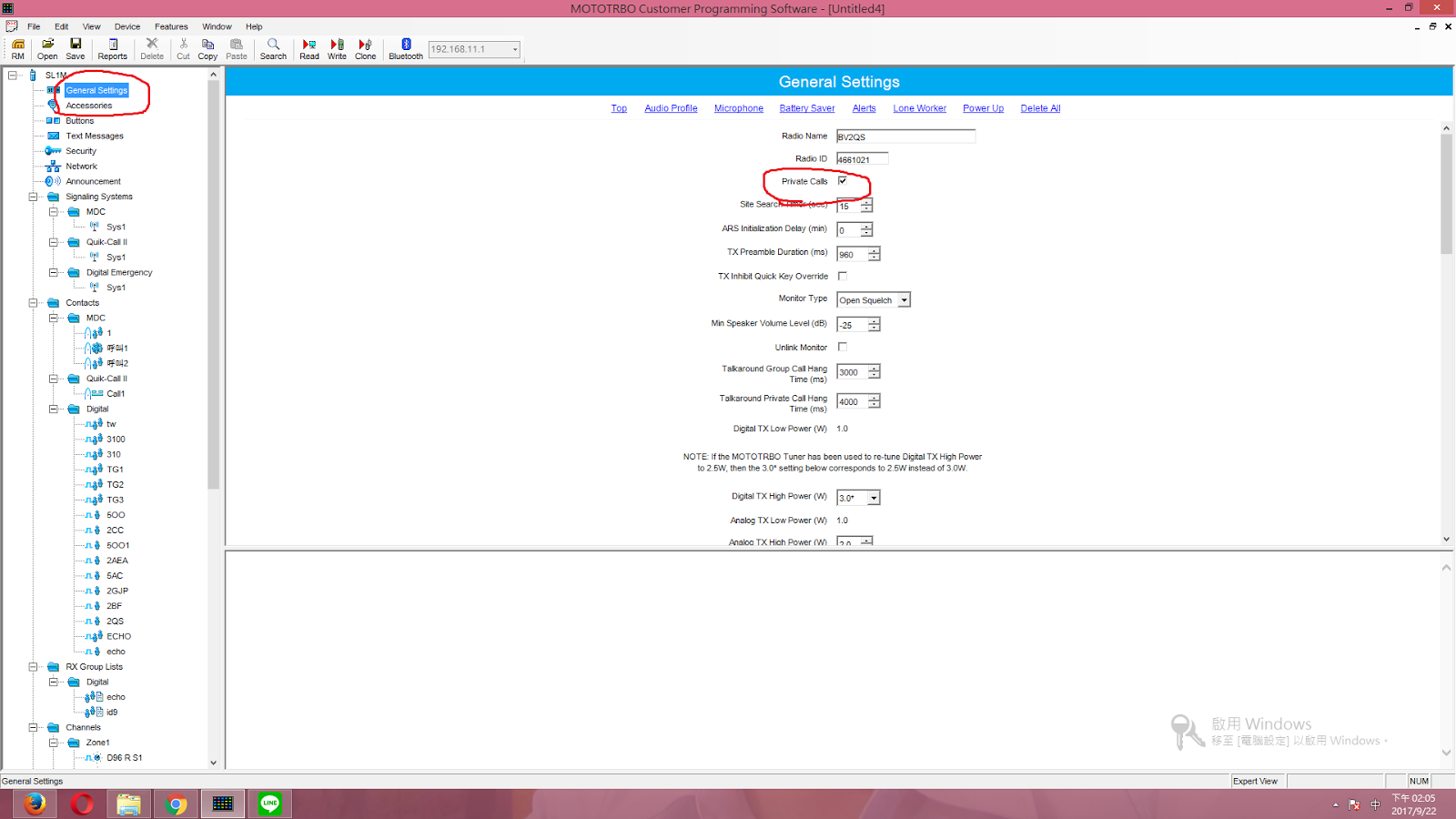
Task: Click the Bluetooth toolbar icon
Action: pos(406,49)
